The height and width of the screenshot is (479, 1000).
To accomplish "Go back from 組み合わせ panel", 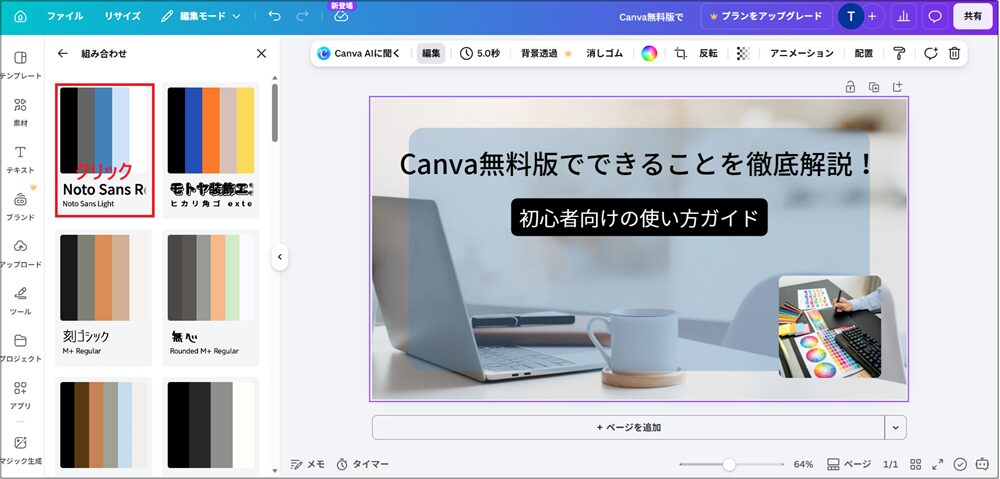I will (x=62, y=54).
